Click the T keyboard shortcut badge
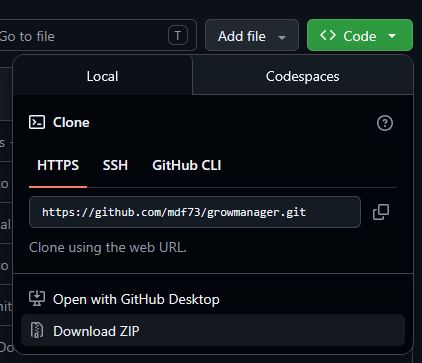The image size is (422, 363). [x=178, y=35]
